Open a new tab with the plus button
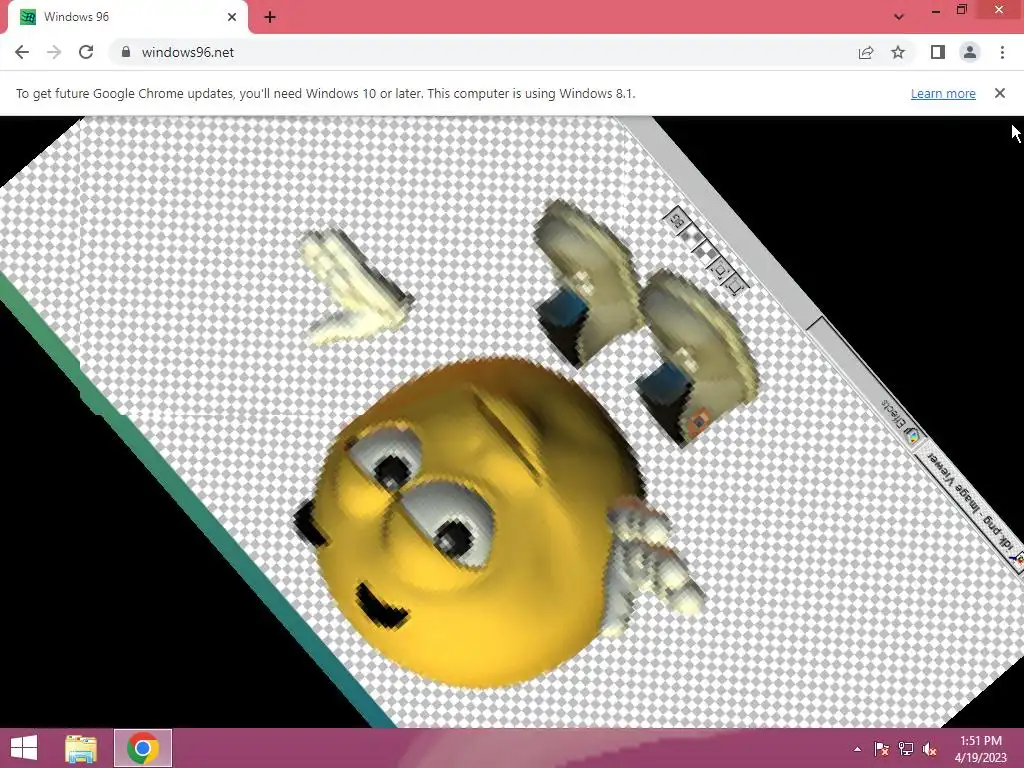The height and width of the screenshot is (768, 1024). tap(270, 17)
